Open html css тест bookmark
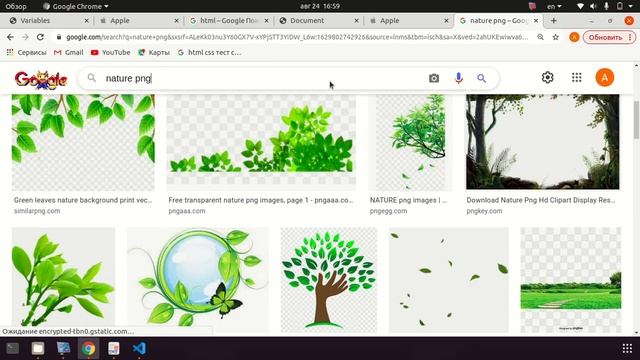The width and height of the screenshot is (640, 360). click(209, 52)
